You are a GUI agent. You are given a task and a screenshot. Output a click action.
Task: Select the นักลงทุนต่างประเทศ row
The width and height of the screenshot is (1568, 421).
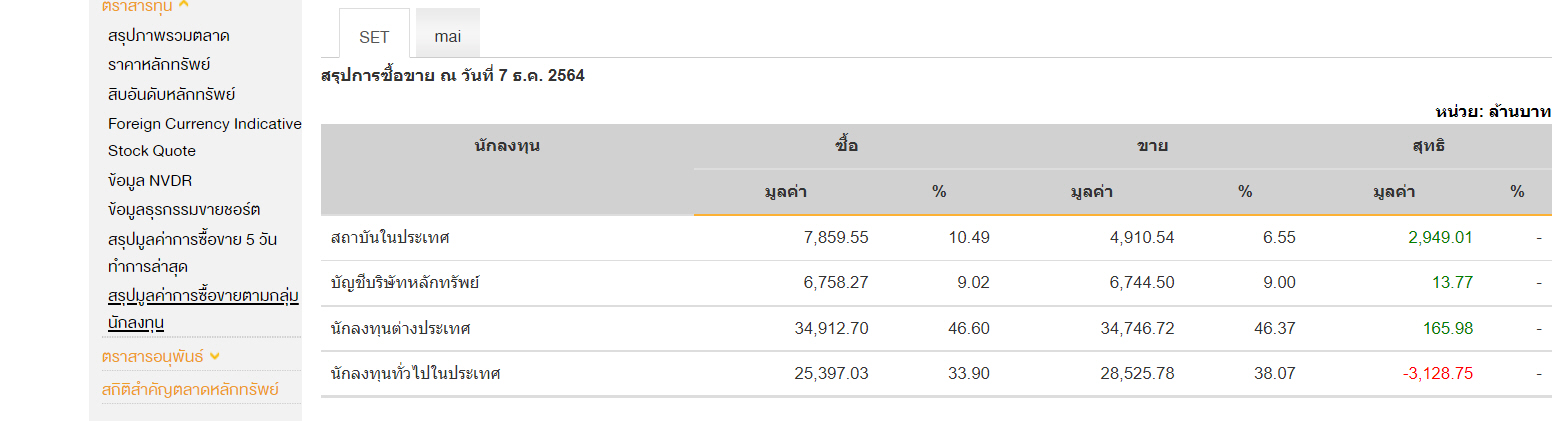(936, 328)
